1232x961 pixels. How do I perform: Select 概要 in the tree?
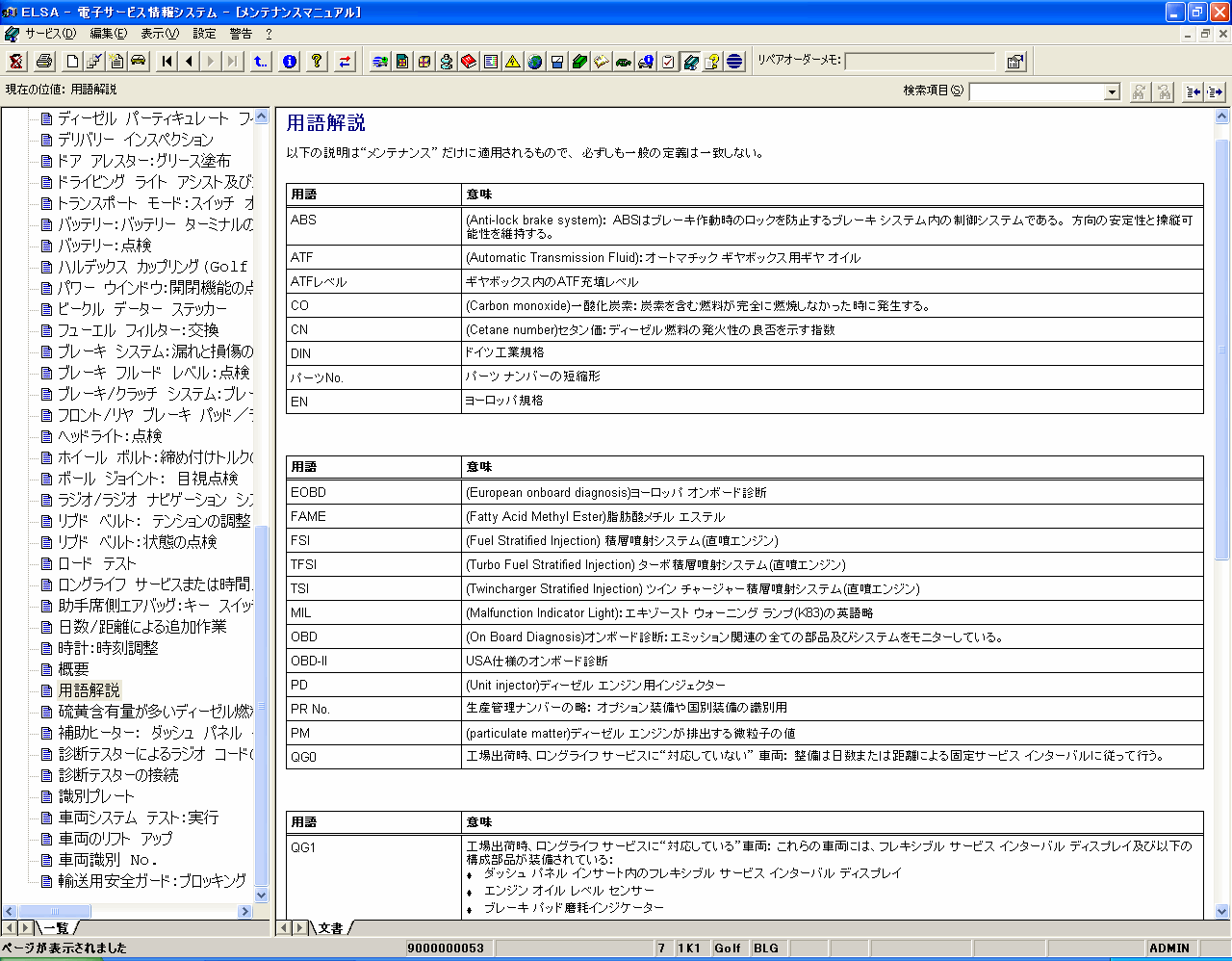[x=73, y=669]
